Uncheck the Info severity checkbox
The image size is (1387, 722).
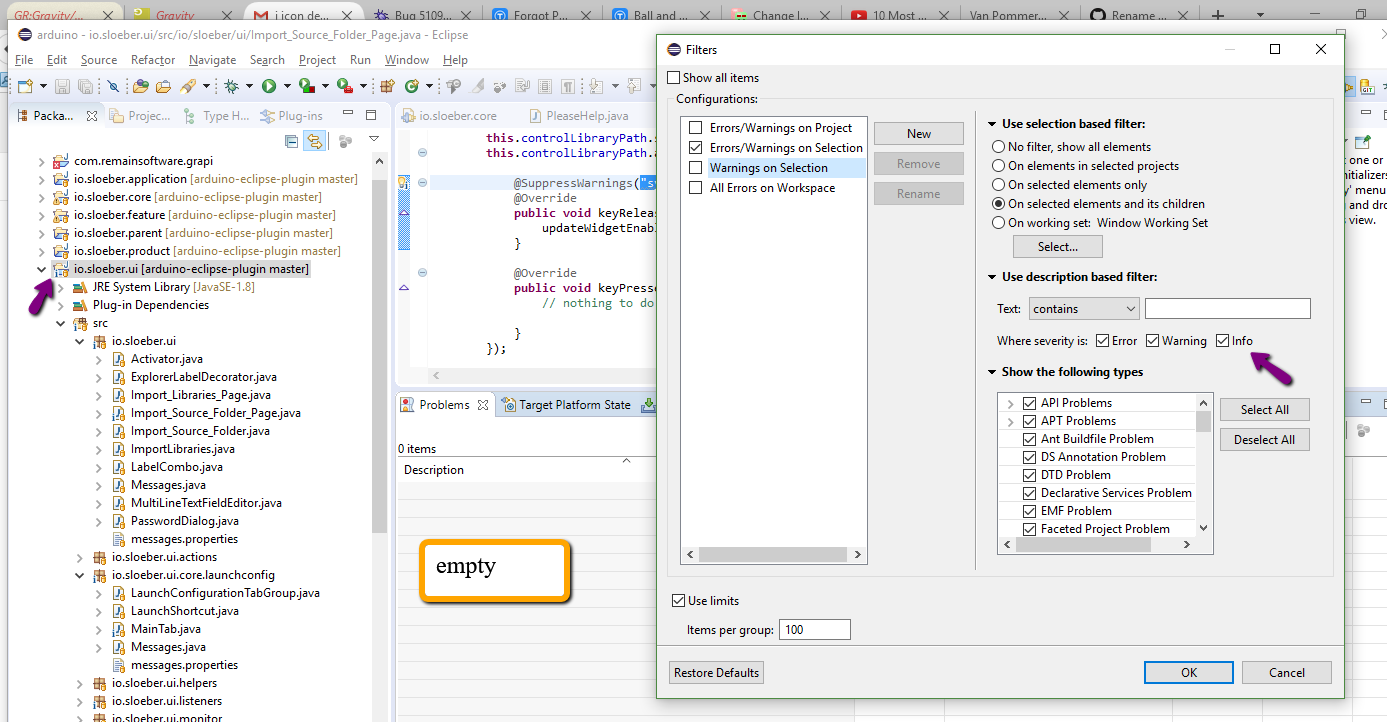pos(1222,341)
